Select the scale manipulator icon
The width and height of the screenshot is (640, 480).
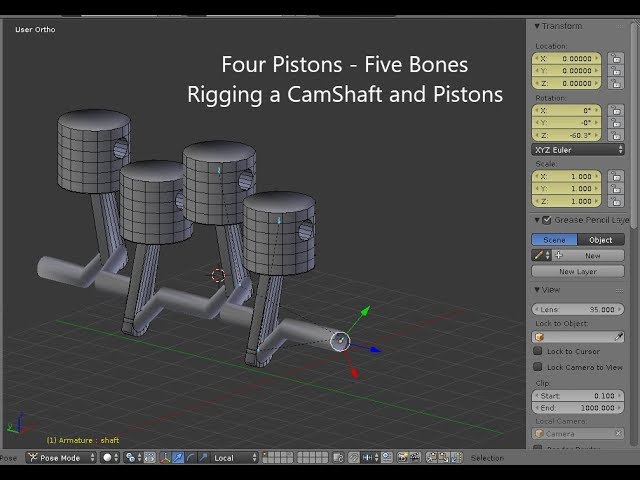click(x=203, y=458)
